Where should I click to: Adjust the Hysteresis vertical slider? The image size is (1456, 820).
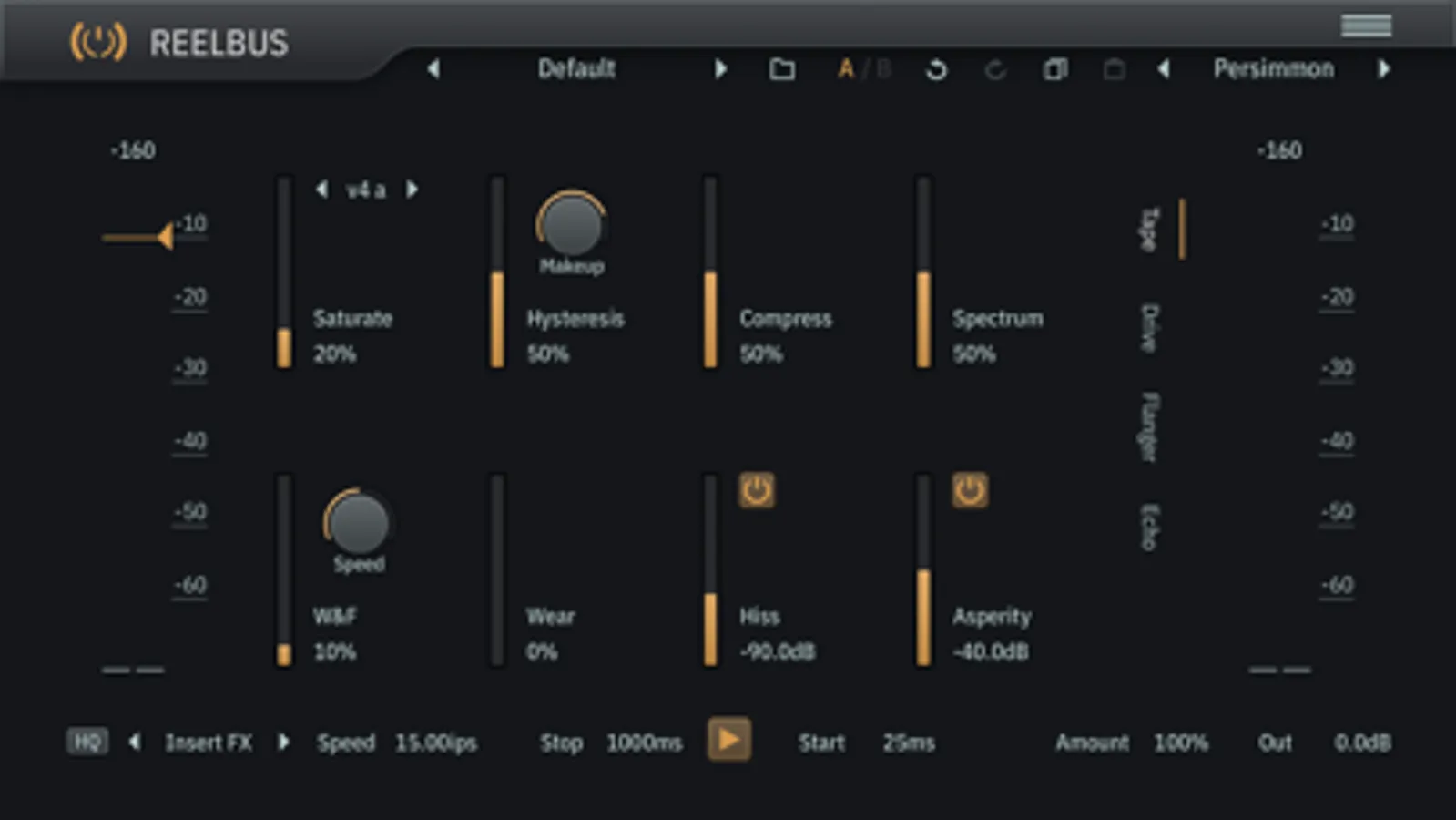coord(497,272)
